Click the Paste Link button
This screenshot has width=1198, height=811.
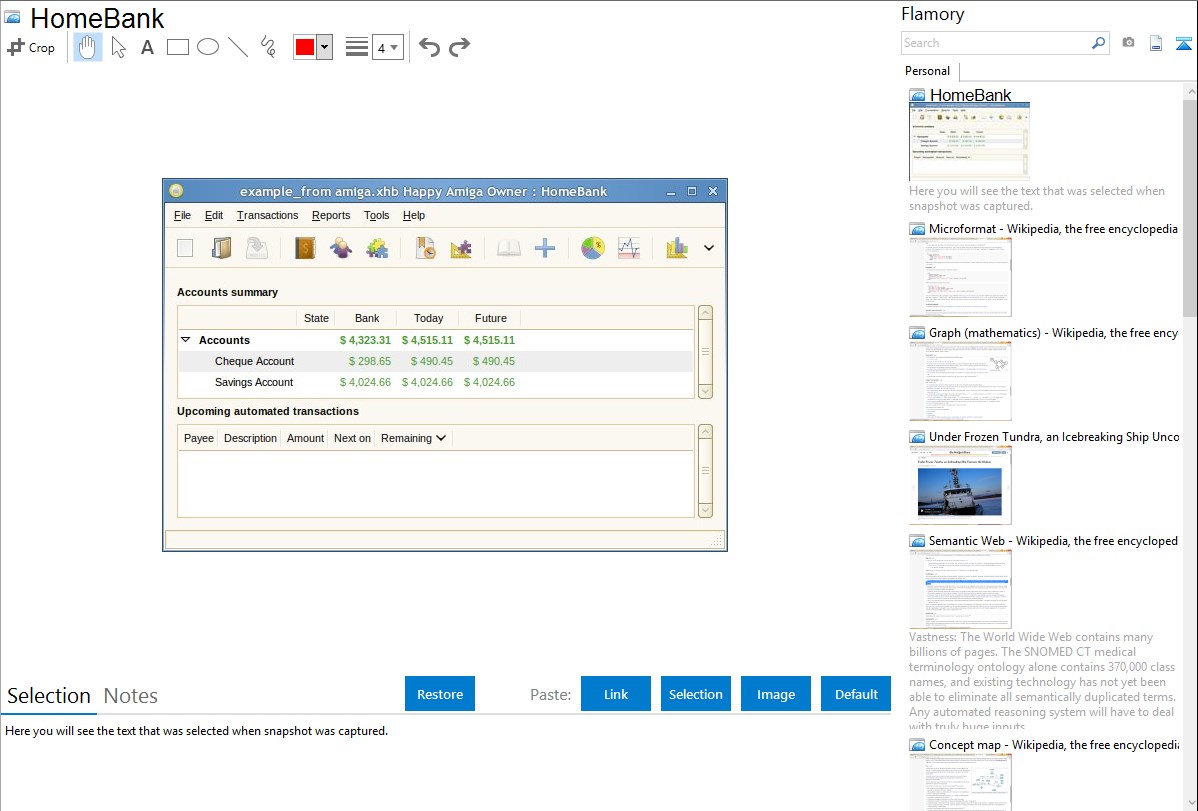coord(616,694)
